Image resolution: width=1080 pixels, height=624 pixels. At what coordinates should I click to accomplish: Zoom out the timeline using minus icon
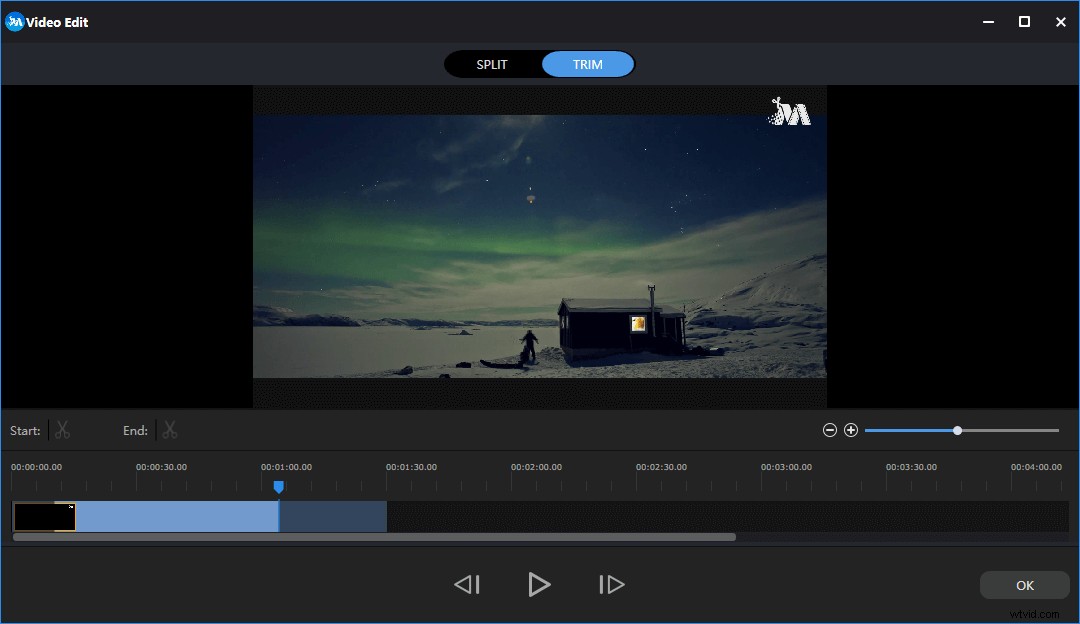pos(829,429)
